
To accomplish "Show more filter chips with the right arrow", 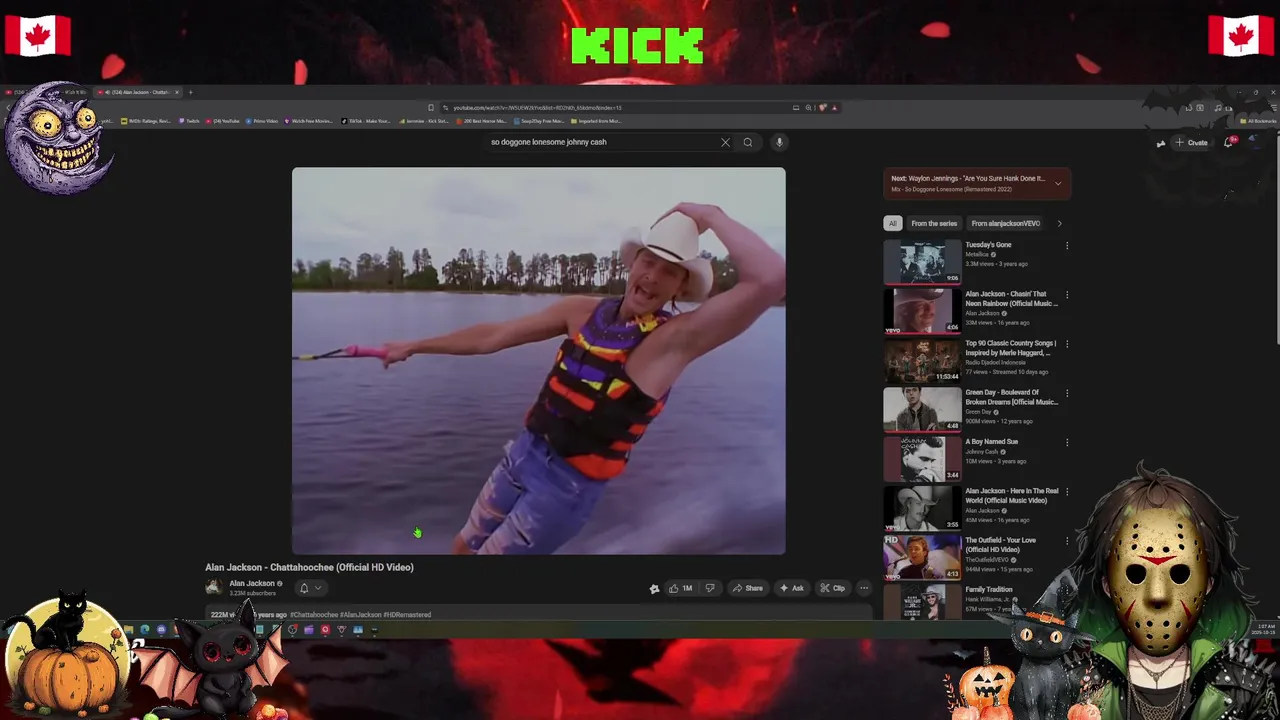I will [x=1059, y=223].
